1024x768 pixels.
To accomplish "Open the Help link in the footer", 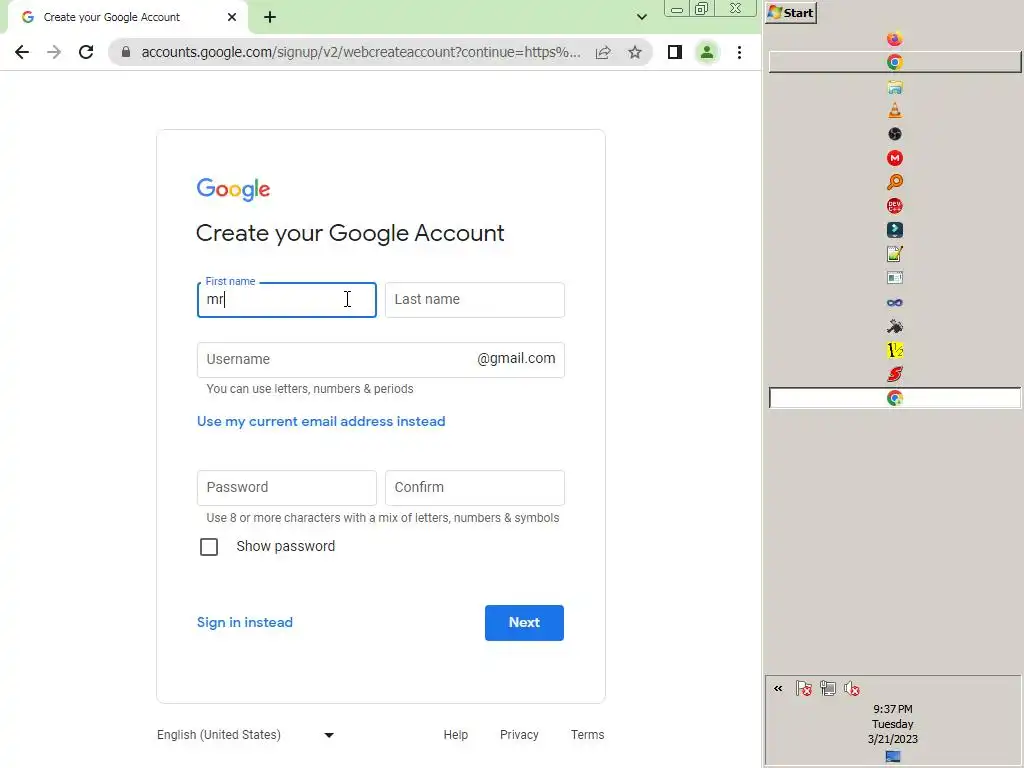I will (x=456, y=735).
